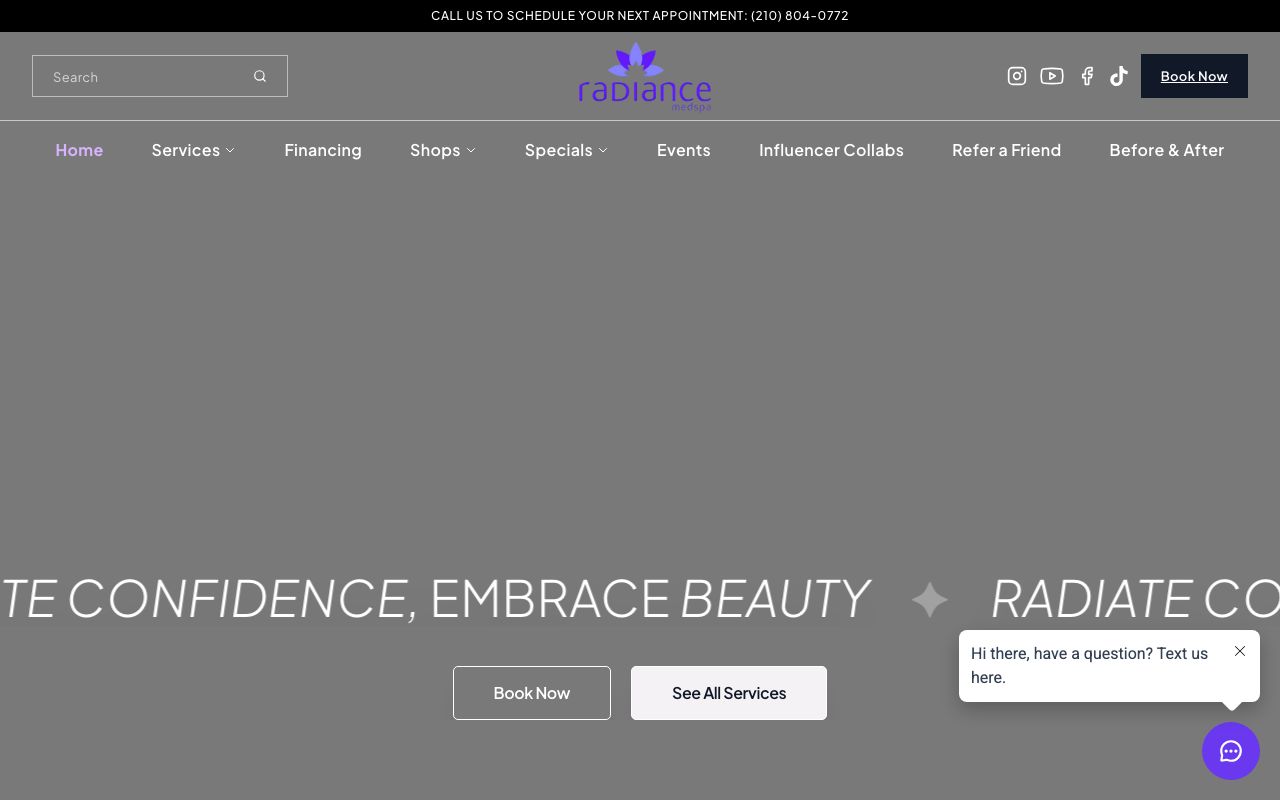Select the Home navigation item
The image size is (1280, 800).
(79, 150)
